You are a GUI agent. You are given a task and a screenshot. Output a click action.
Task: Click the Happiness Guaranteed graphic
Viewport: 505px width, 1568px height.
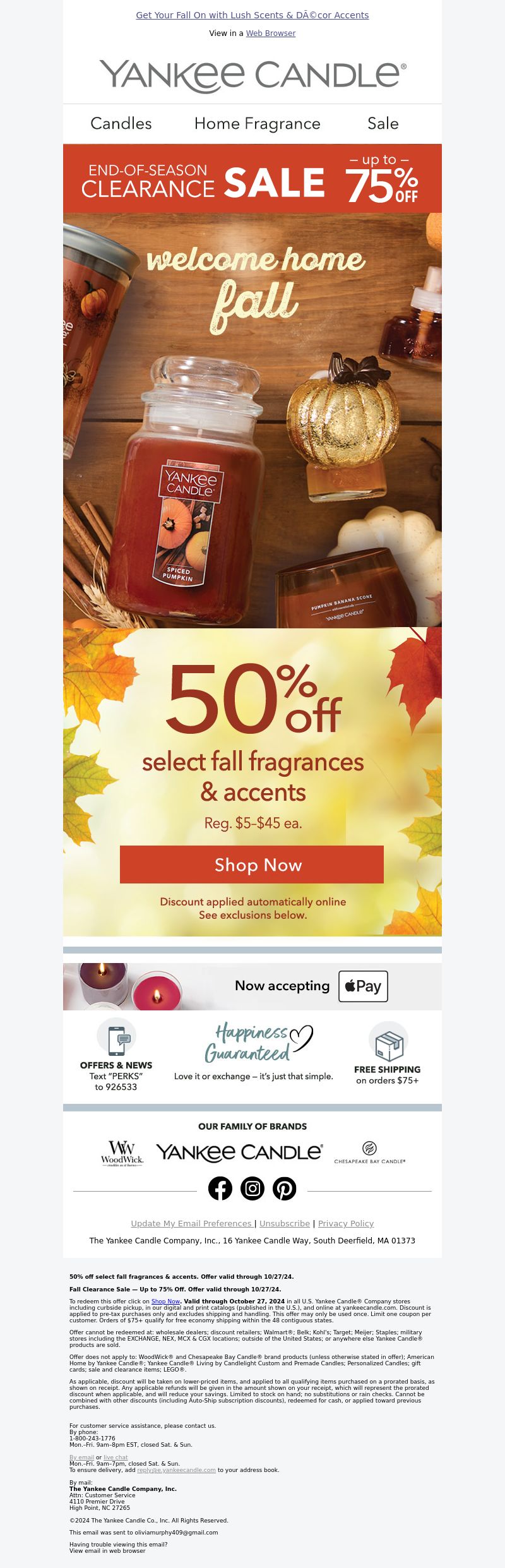(x=258, y=1043)
